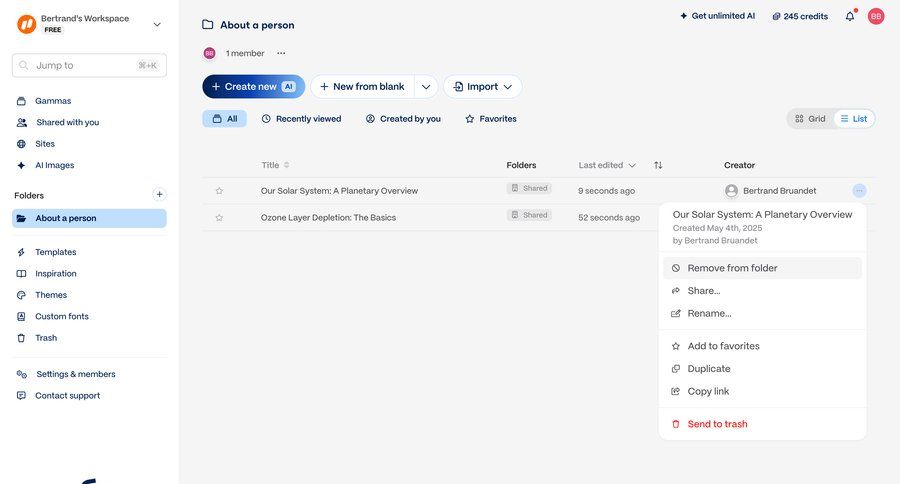Screen dimensions: 900x484
Task: Open Trash in the sidebar
Action: [x=45, y=338]
